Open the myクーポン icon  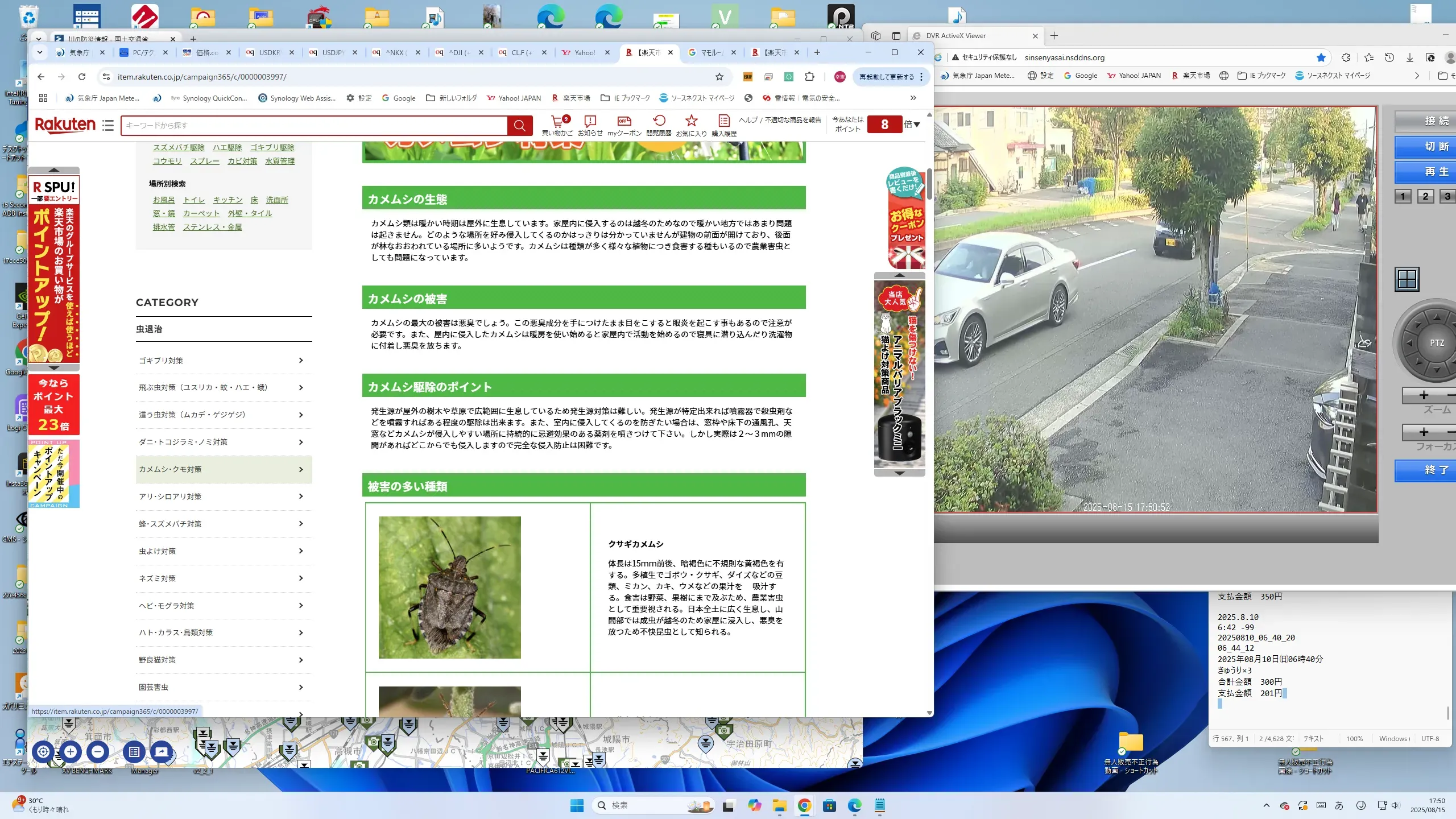624,121
